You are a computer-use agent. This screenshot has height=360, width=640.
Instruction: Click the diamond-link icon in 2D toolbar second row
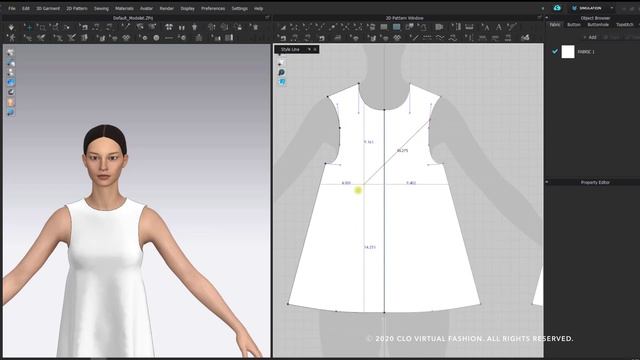[x=398, y=38]
